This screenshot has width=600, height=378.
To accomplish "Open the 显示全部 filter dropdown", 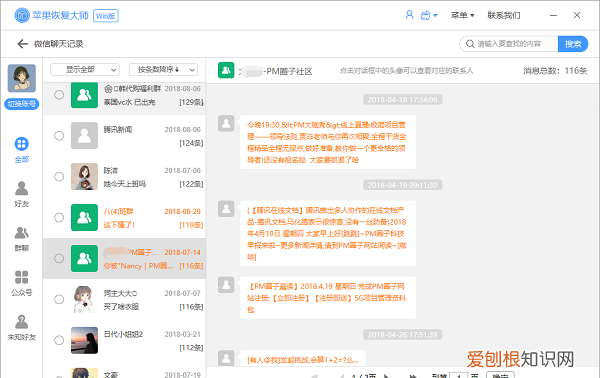I will coord(85,70).
